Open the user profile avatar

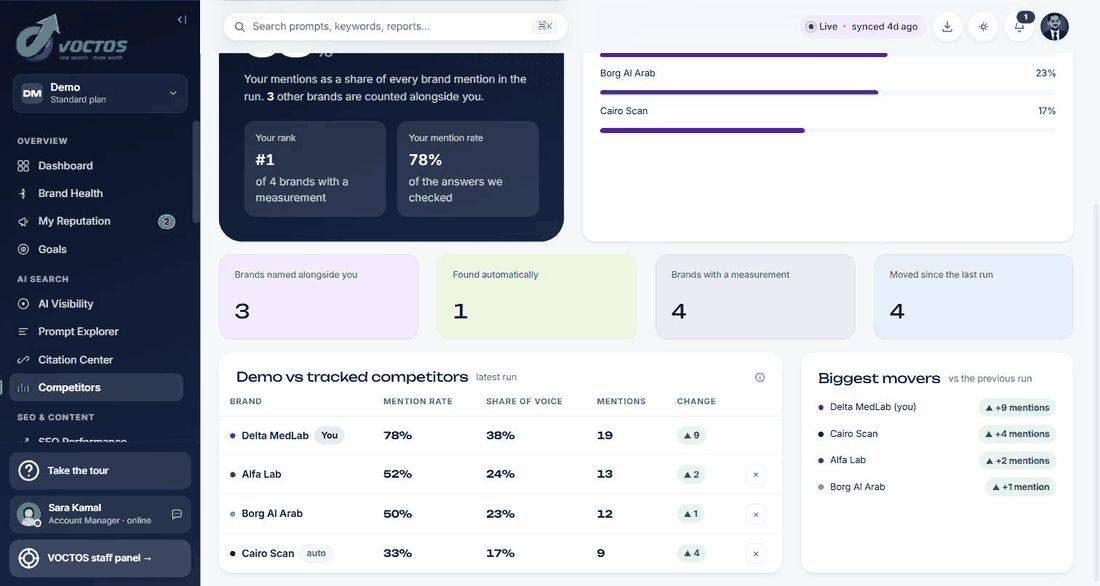click(1054, 27)
